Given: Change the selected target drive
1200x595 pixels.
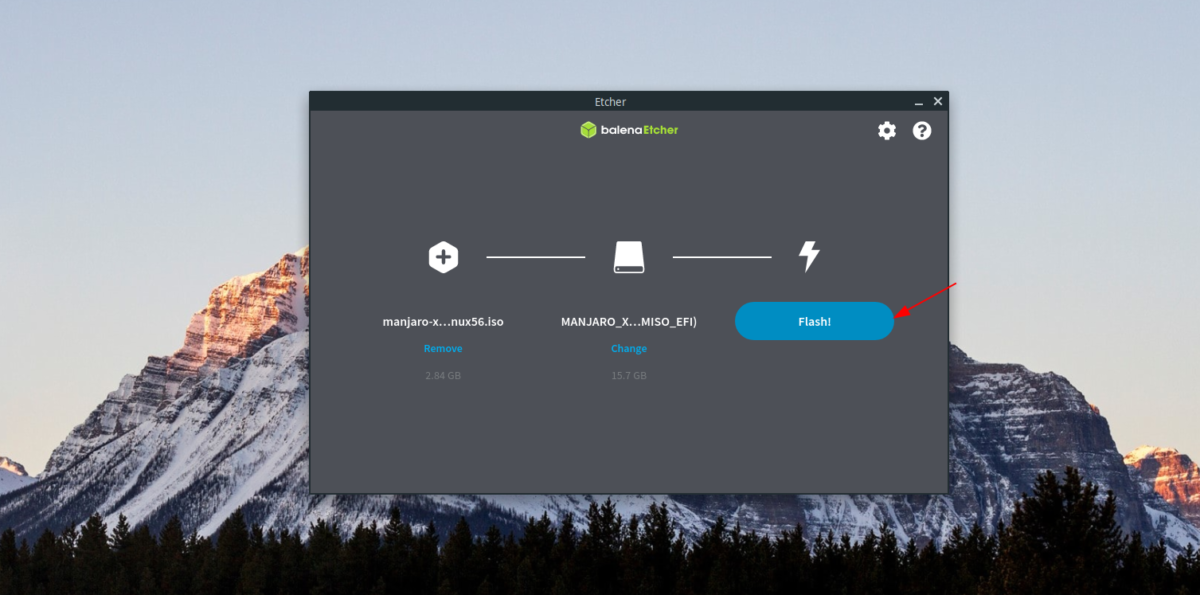Looking at the screenshot, I should [x=628, y=348].
